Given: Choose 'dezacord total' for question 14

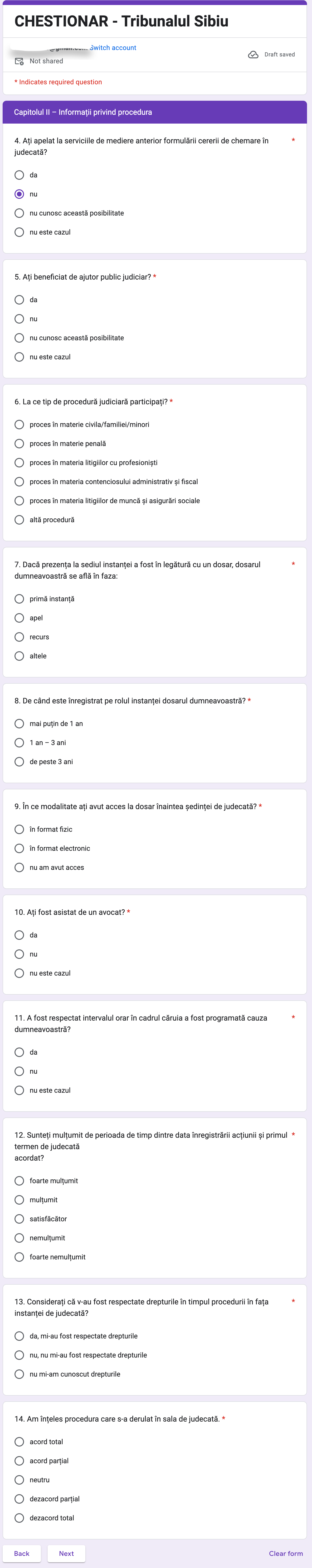Looking at the screenshot, I should (x=19, y=1518).
